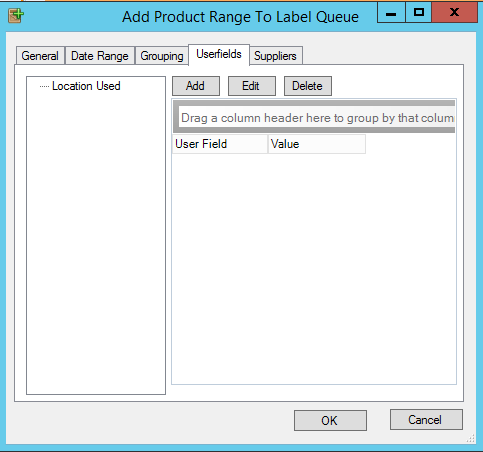Sort by the Value column header
Image resolution: width=483 pixels, height=452 pixels.
[317, 144]
